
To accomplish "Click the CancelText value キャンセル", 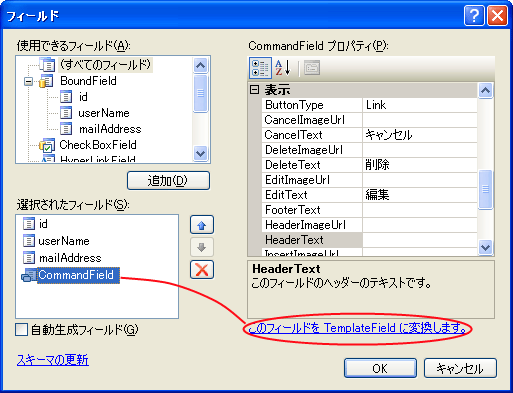I will 420,135.
